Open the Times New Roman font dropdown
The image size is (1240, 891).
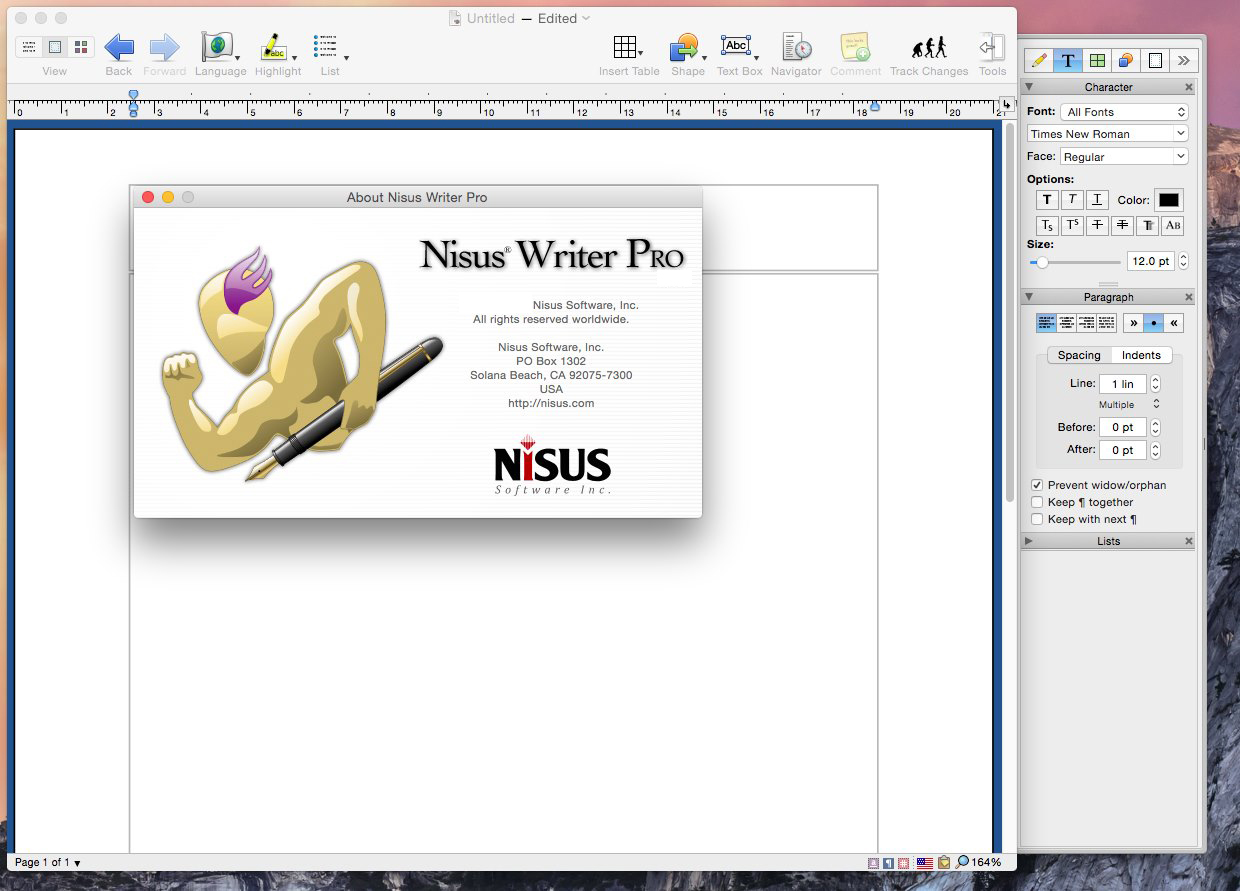[1108, 133]
